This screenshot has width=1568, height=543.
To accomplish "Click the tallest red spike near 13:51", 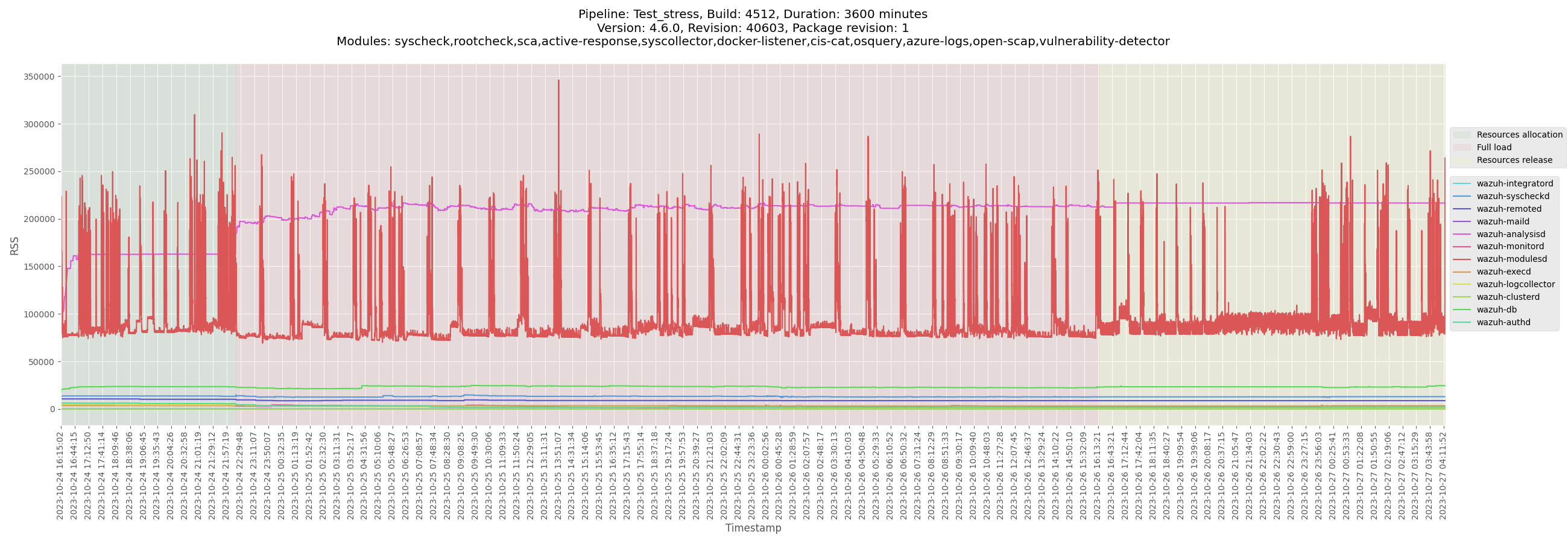I will pos(559,79).
